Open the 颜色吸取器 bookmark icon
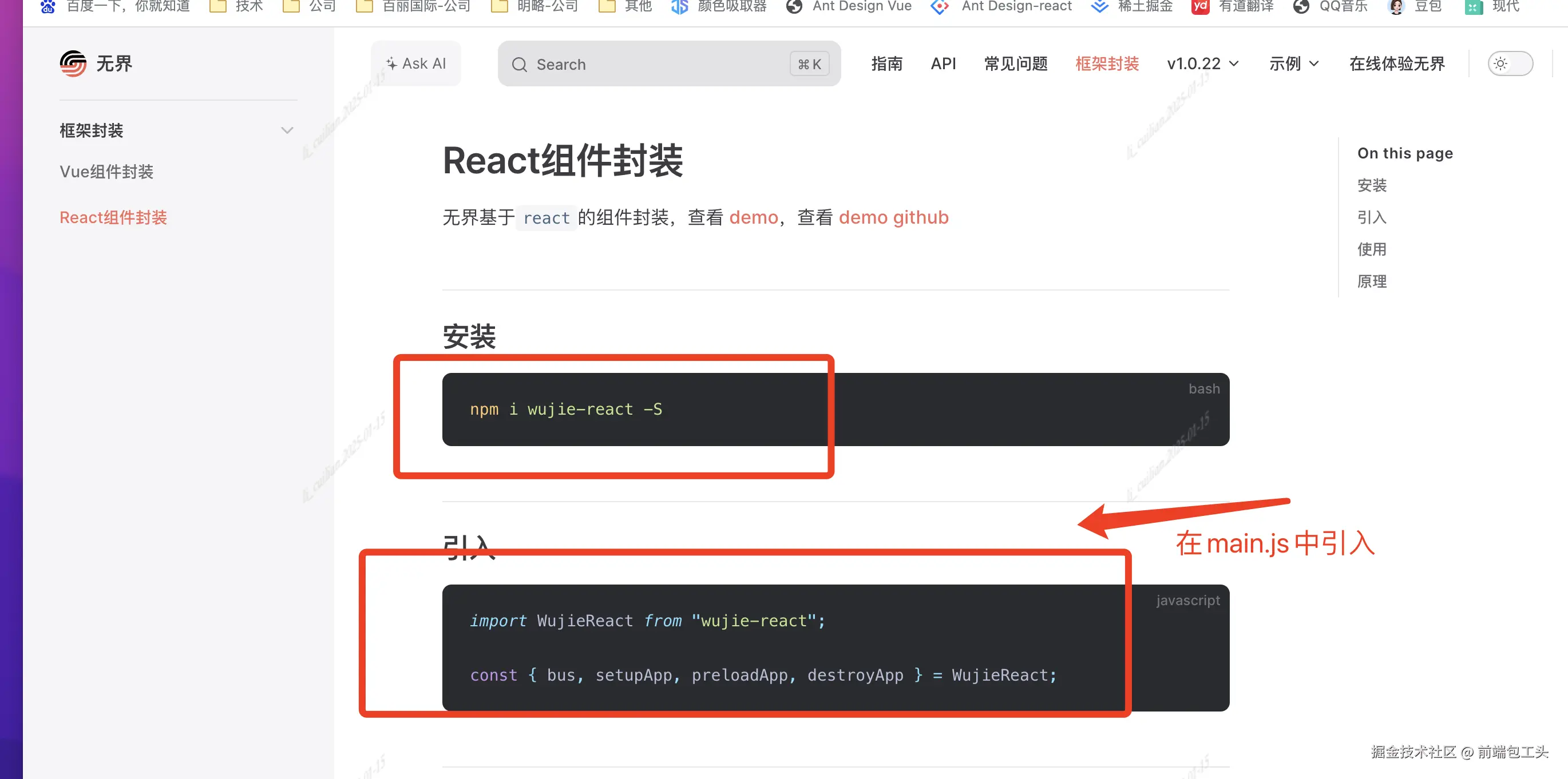 click(x=679, y=7)
